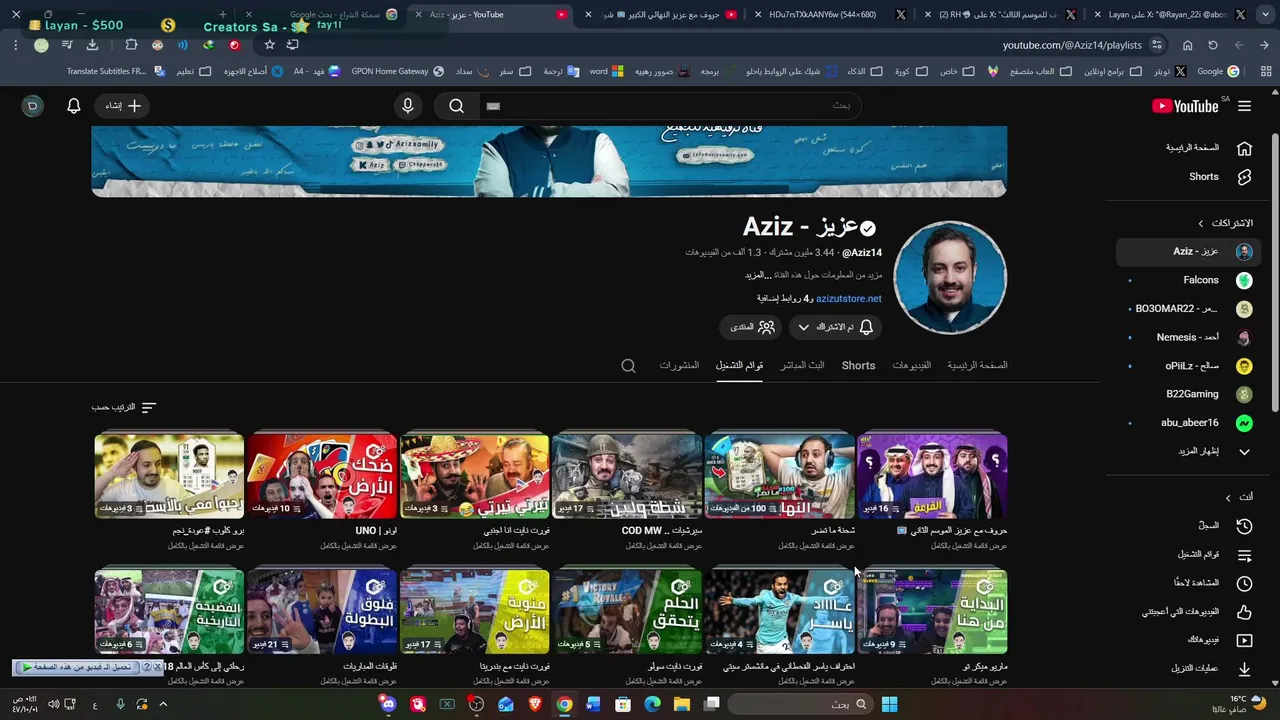Open the UNO playlist thumbnail
This screenshot has height=720, width=1280.
pos(322,475)
